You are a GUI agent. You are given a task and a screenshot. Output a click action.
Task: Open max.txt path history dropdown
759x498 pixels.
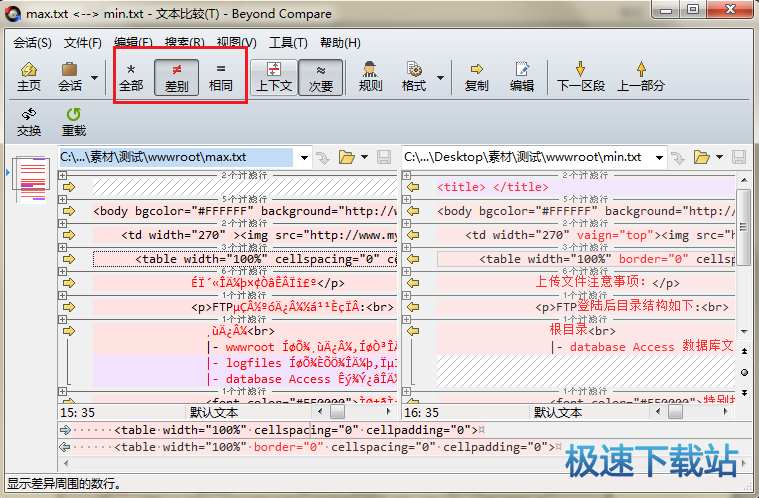[x=304, y=158]
